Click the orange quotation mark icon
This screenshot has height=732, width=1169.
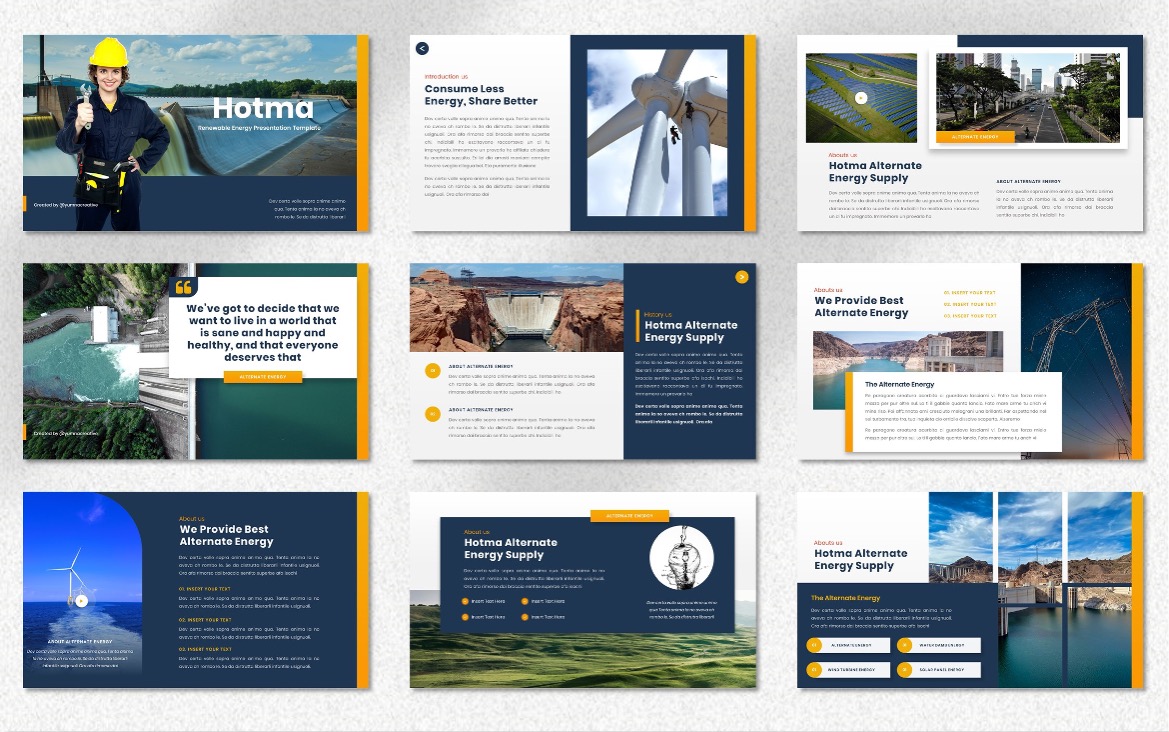tap(183, 288)
